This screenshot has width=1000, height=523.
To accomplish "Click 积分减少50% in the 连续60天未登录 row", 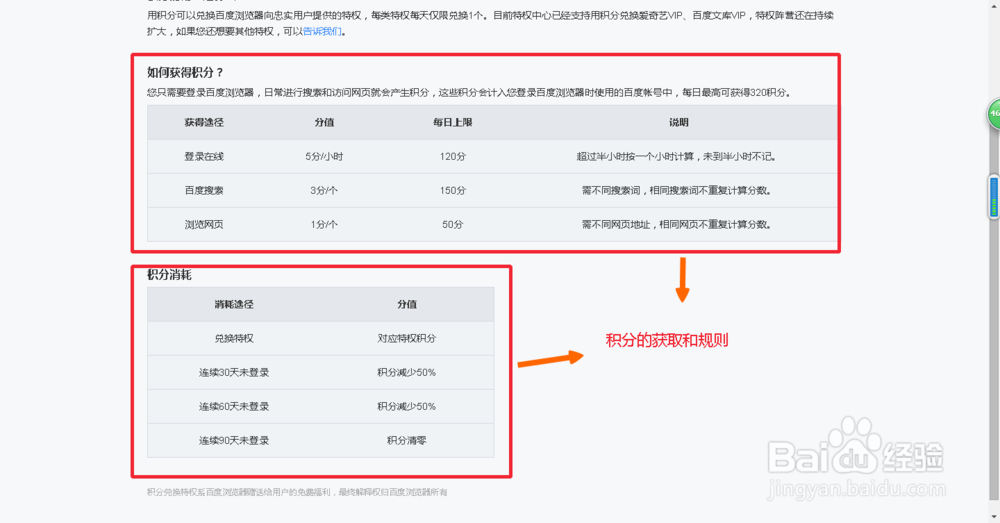I will point(407,406).
